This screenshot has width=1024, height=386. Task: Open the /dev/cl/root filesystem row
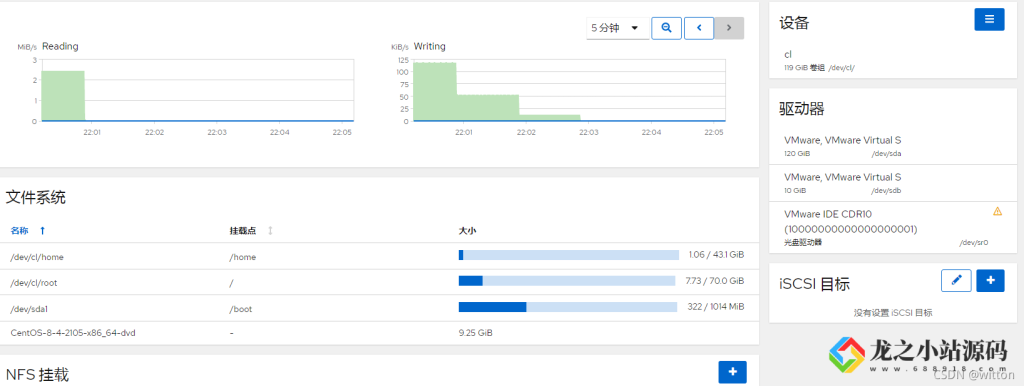pos(379,282)
